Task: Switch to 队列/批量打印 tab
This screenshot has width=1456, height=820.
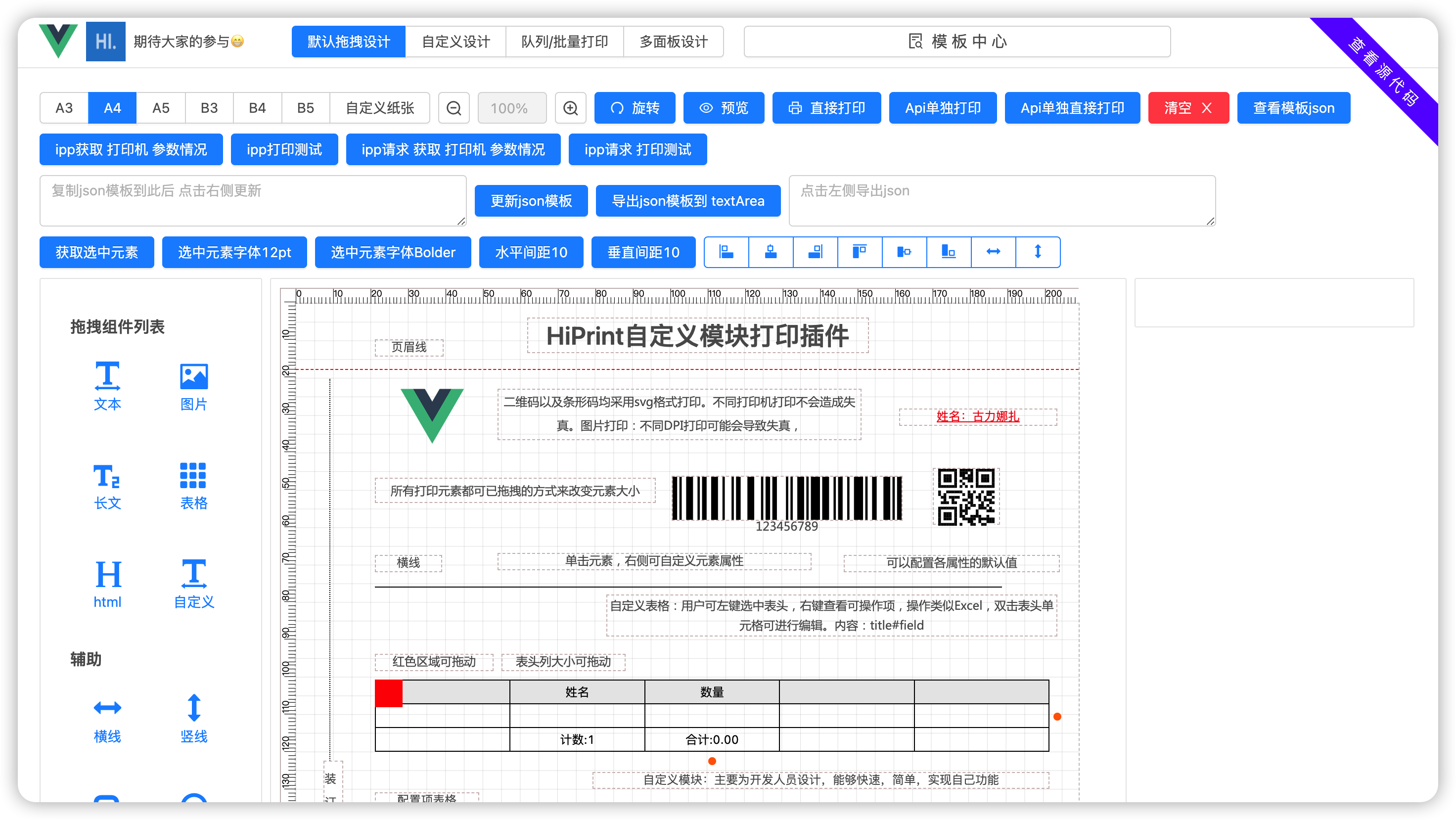Action: (565, 41)
